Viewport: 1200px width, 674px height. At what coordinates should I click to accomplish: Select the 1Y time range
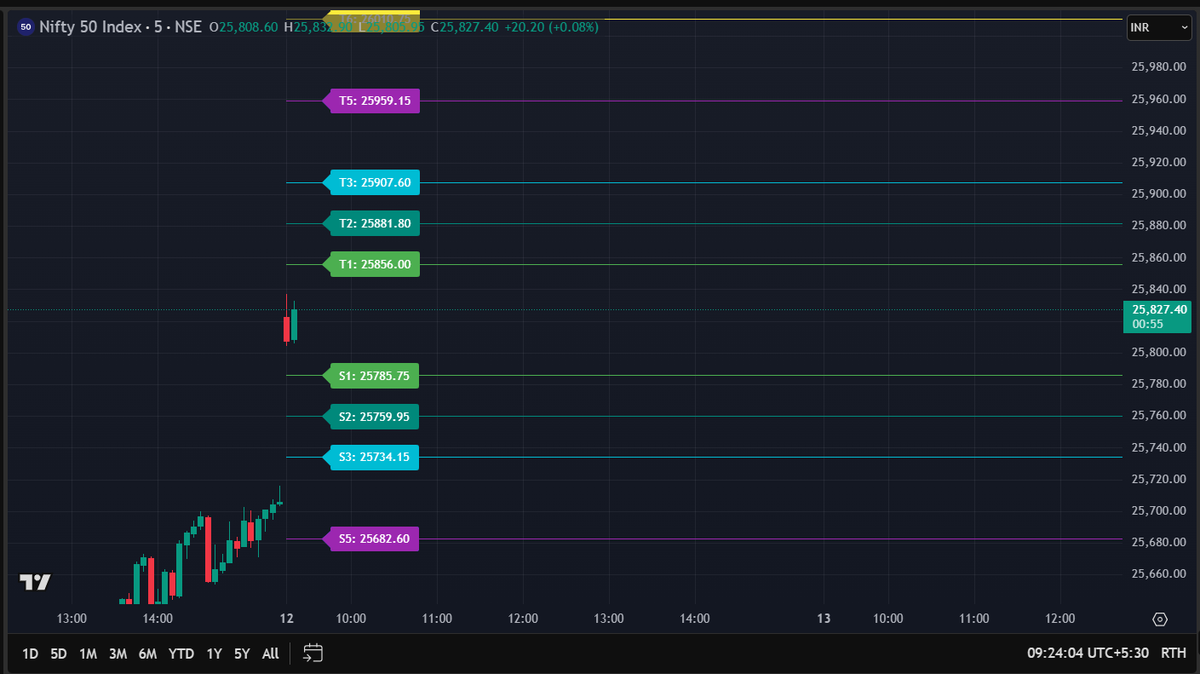click(x=214, y=654)
